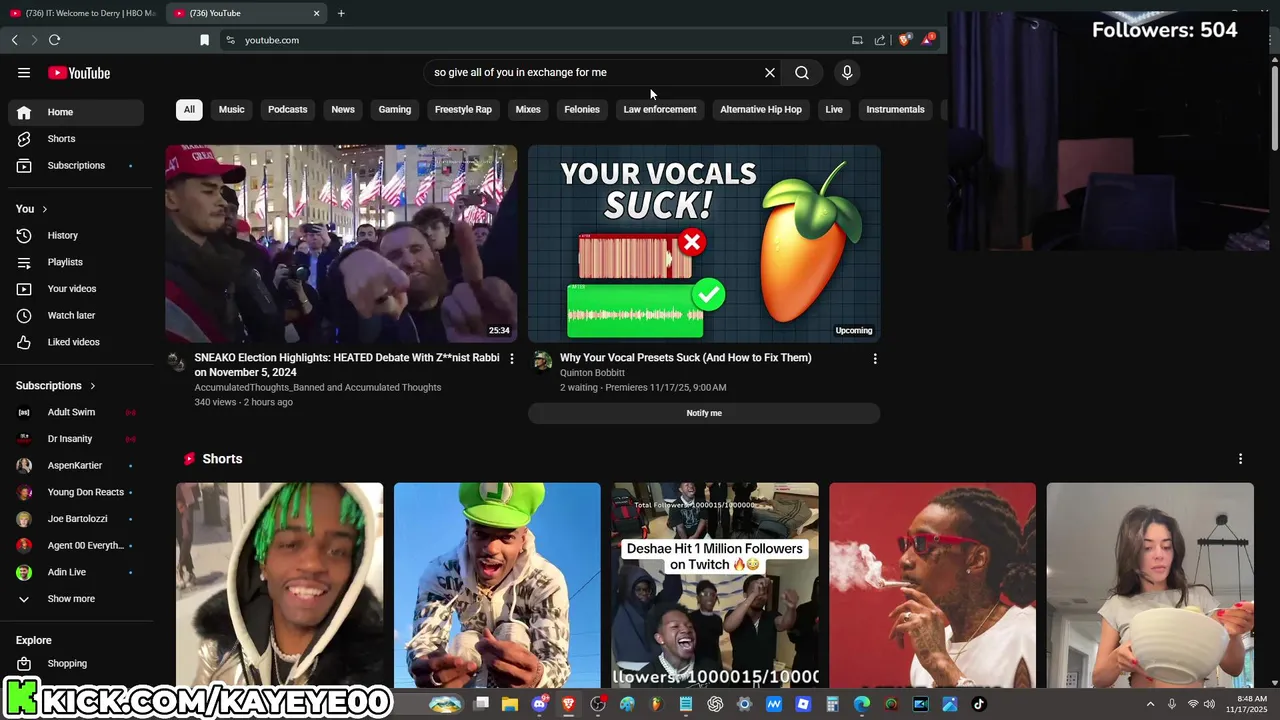Open Liked videos
The width and height of the screenshot is (1280, 720).
coord(76,342)
